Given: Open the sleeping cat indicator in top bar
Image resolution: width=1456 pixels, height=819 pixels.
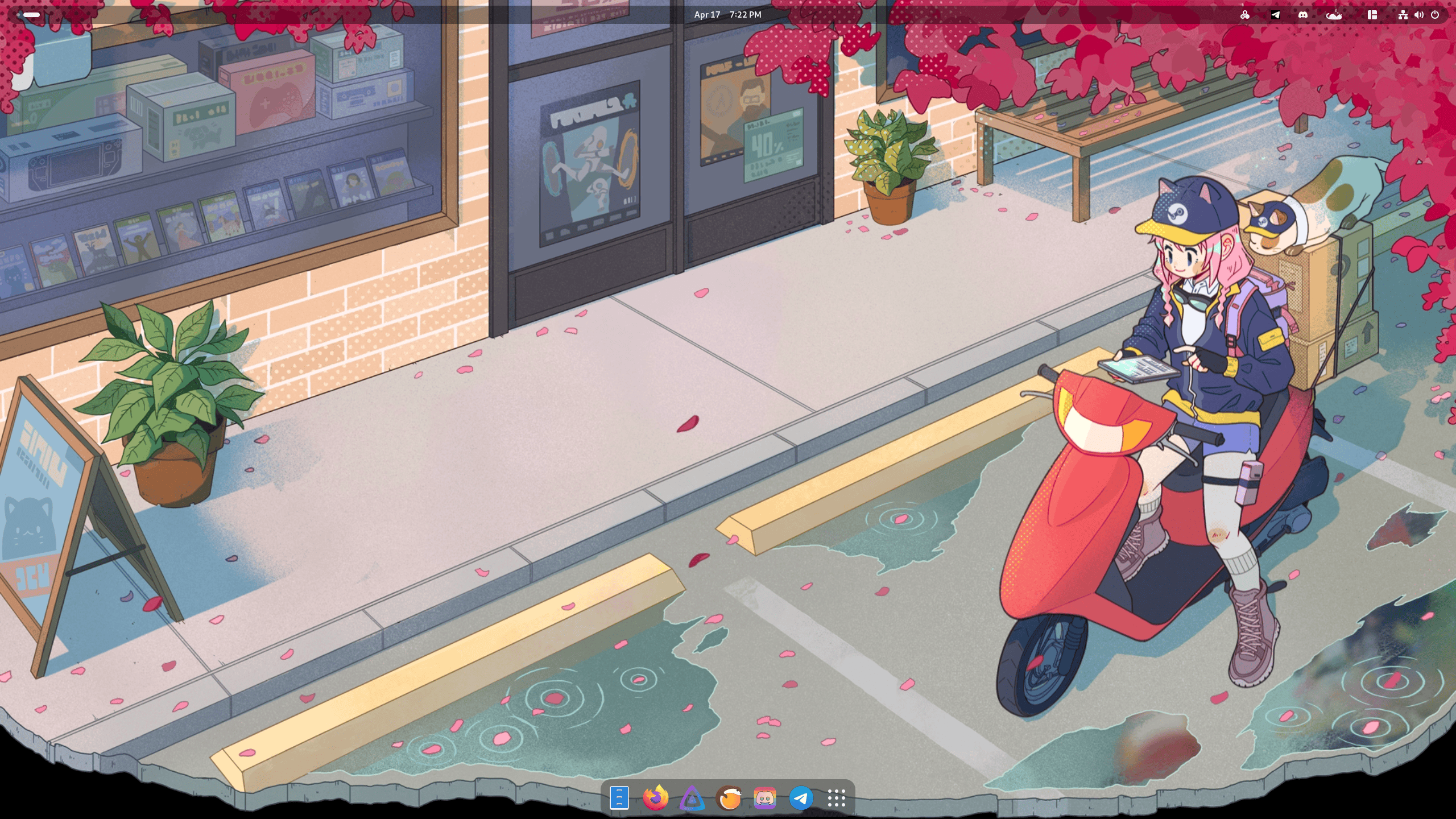Looking at the screenshot, I should pos(1334,15).
